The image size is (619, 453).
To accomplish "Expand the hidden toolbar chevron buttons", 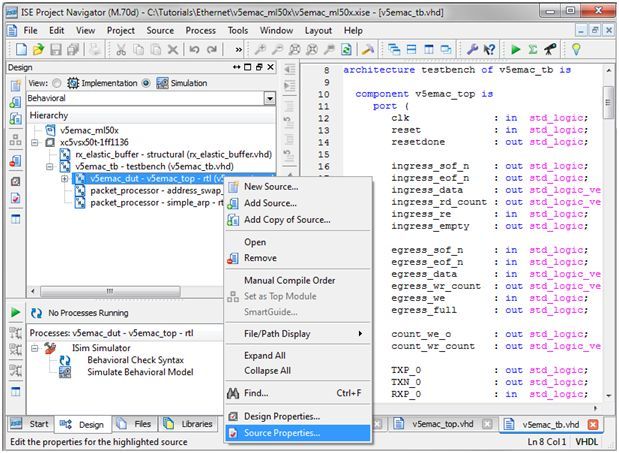I will 238,50.
